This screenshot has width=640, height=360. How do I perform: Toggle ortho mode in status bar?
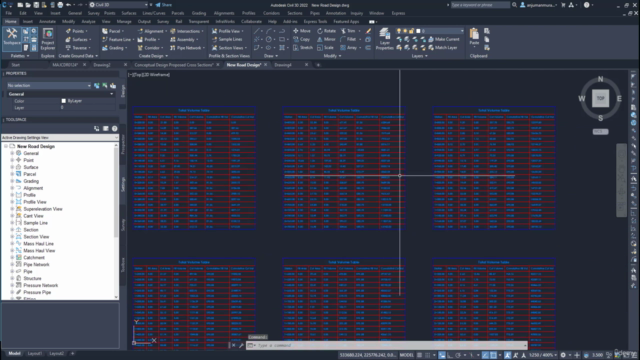[x=450, y=355]
